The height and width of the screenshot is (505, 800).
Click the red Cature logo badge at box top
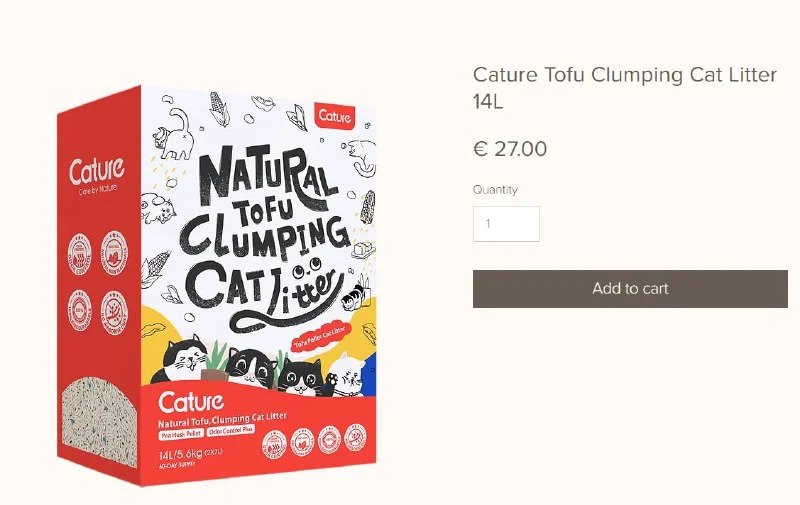(x=335, y=115)
